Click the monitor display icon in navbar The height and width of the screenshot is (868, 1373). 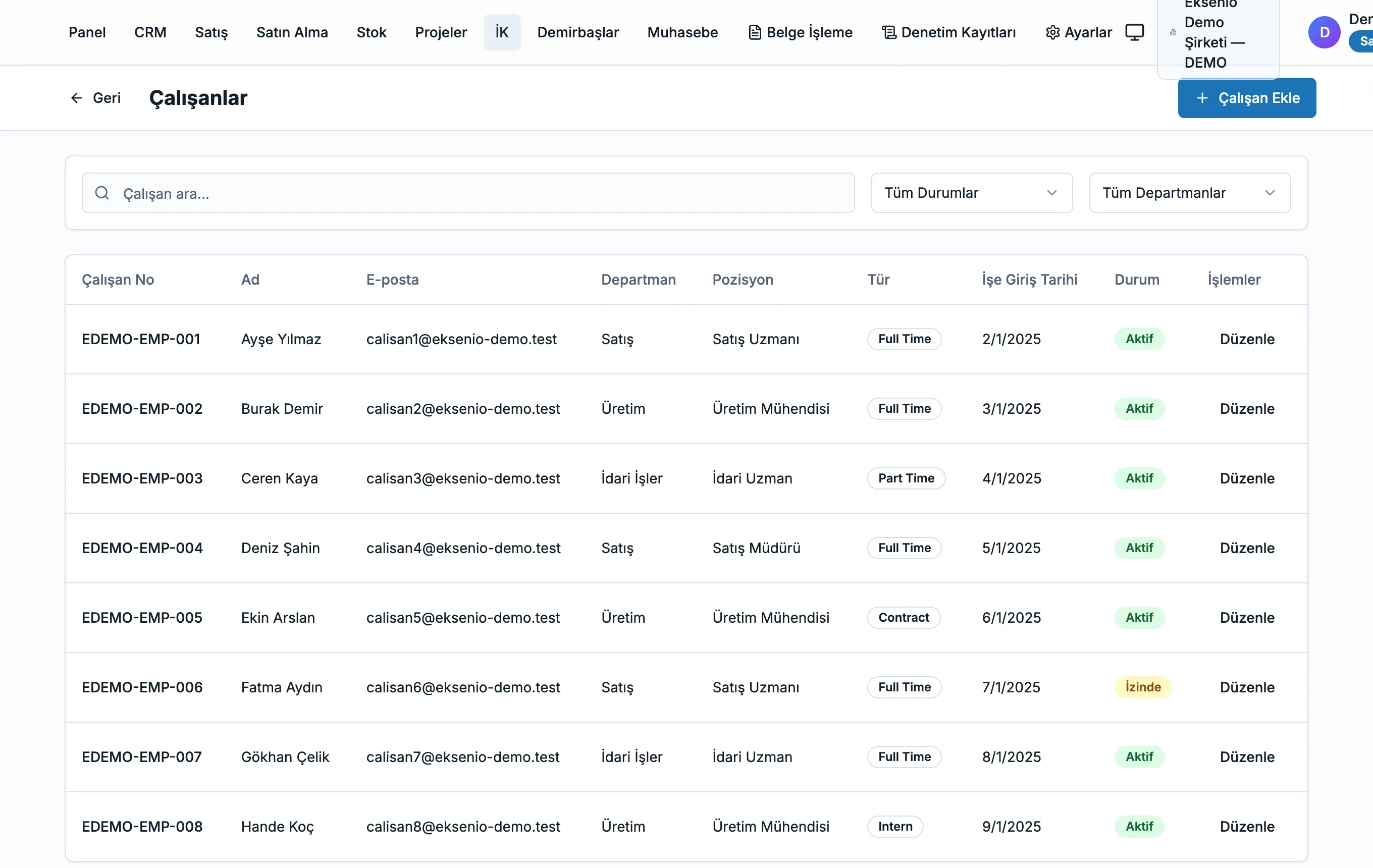(1134, 32)
